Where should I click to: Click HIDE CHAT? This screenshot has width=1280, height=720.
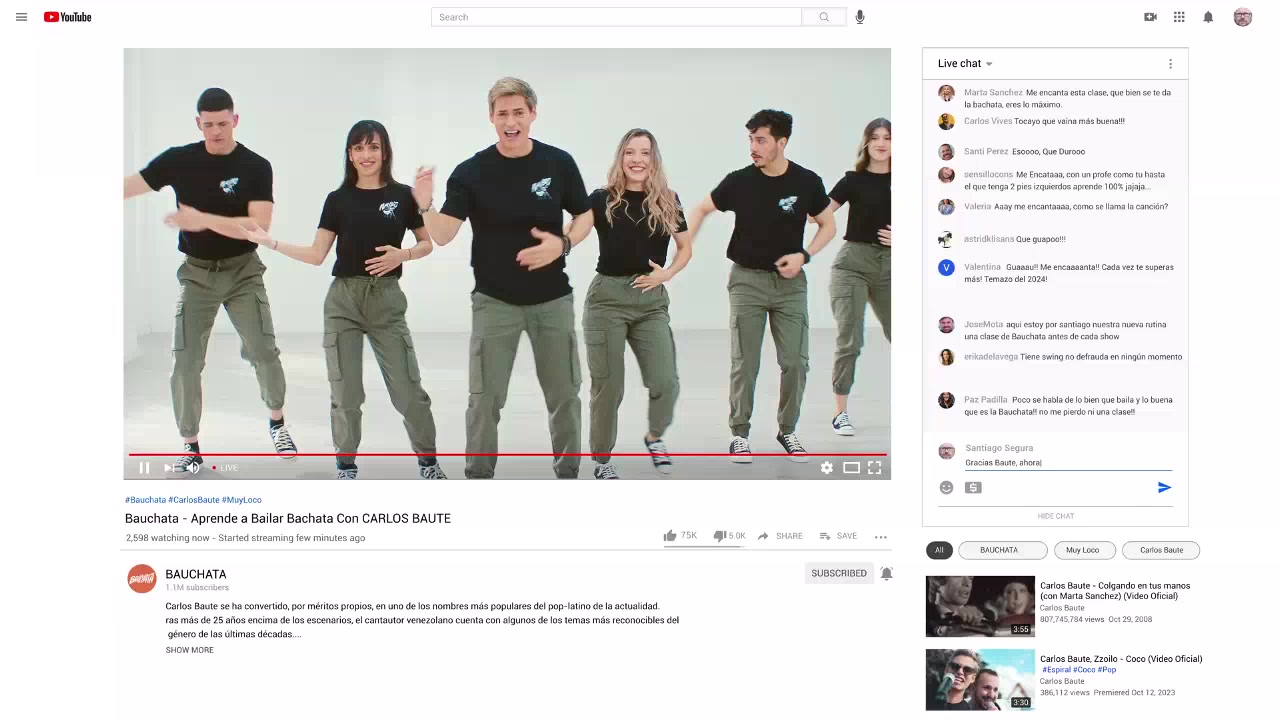point(1056,516)
